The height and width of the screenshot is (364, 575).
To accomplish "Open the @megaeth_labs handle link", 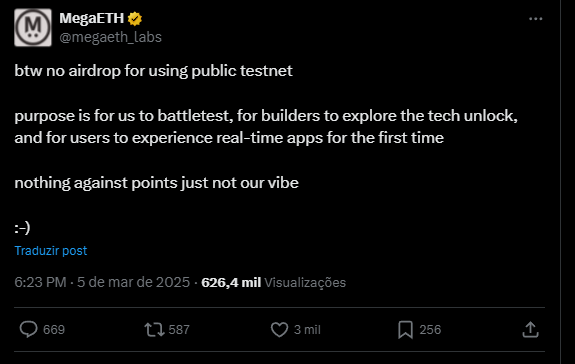I will (110, 37).
